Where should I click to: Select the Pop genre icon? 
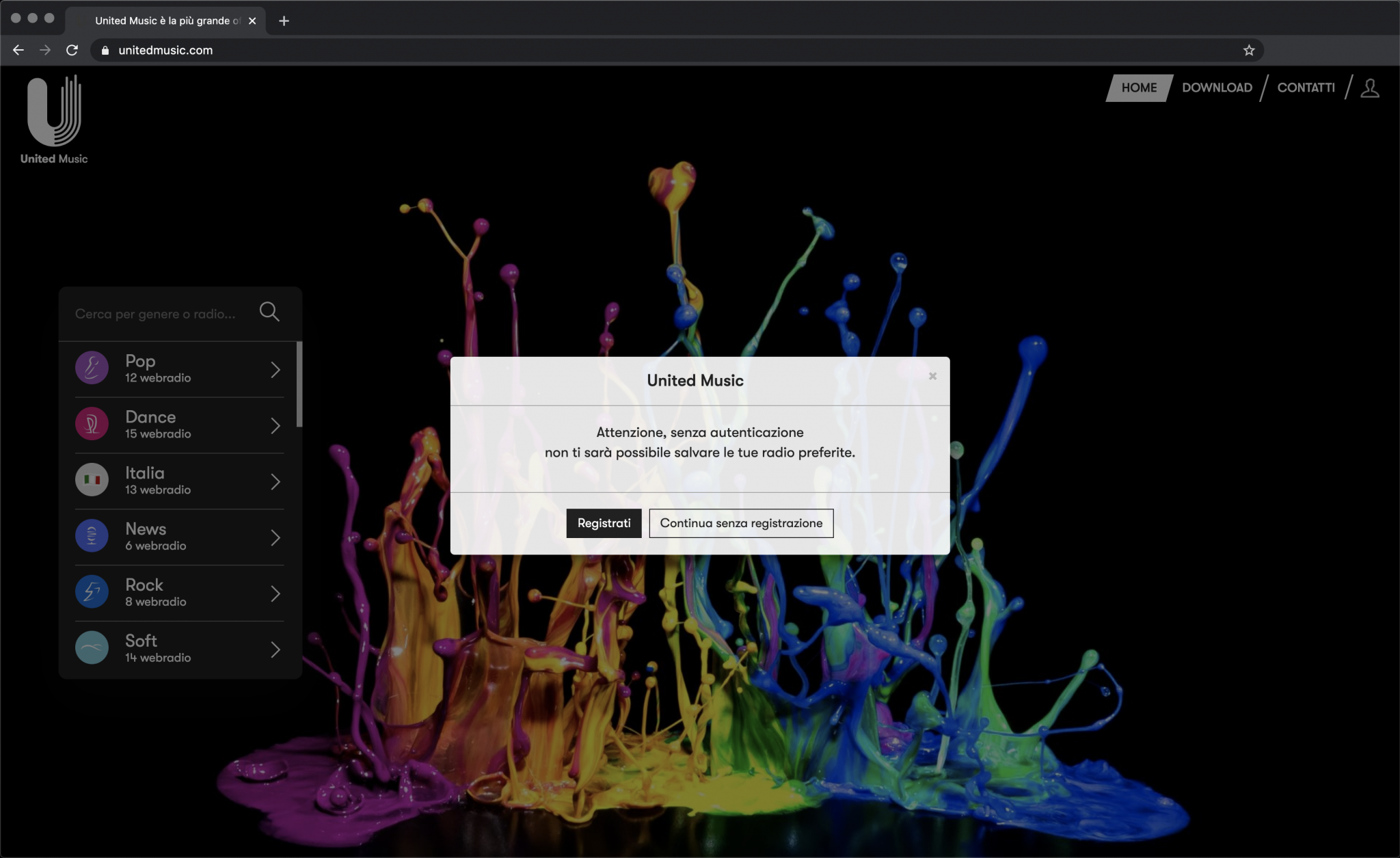pos(92,368)
